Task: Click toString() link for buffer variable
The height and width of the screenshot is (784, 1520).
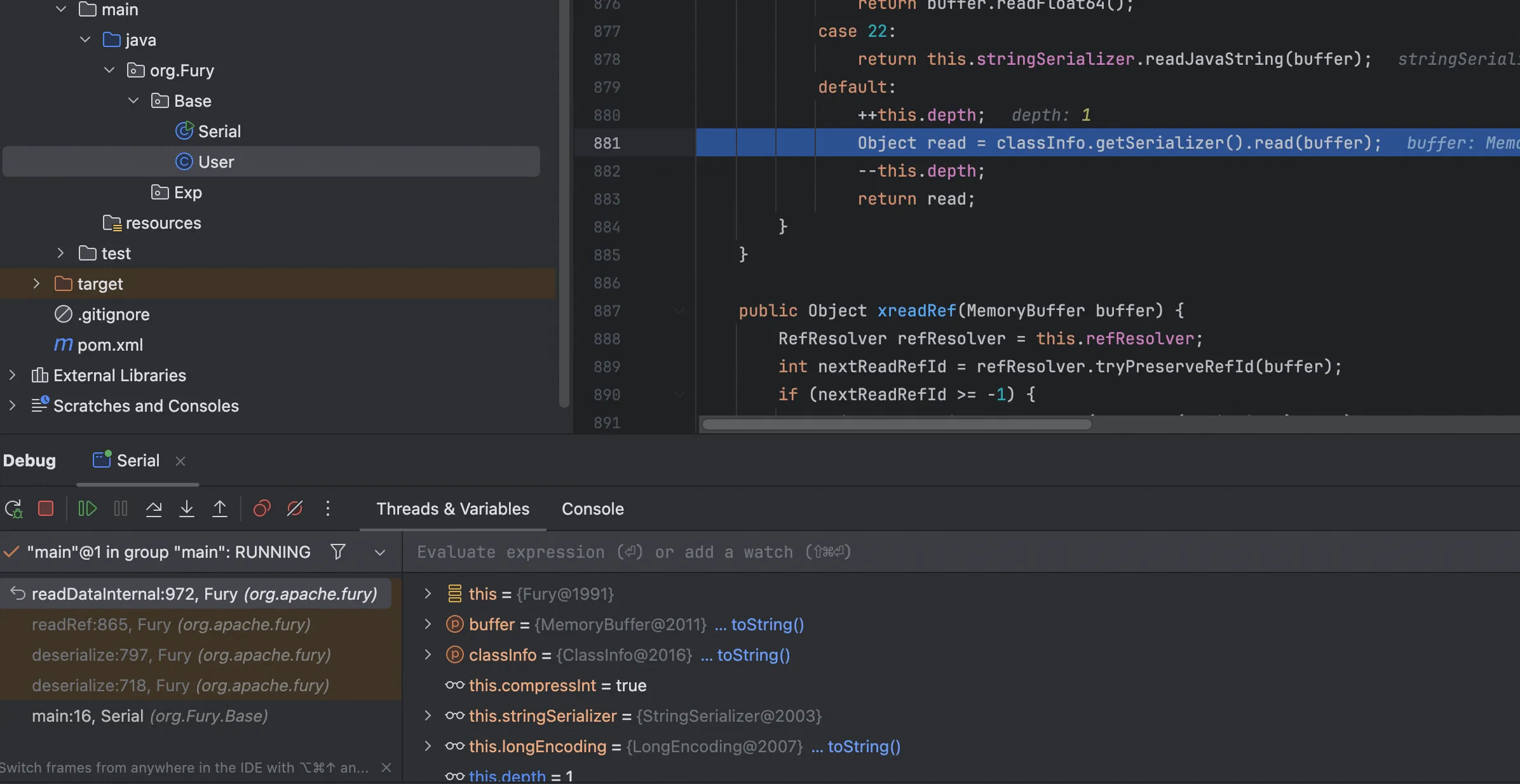Action: (x=767, y=625)
